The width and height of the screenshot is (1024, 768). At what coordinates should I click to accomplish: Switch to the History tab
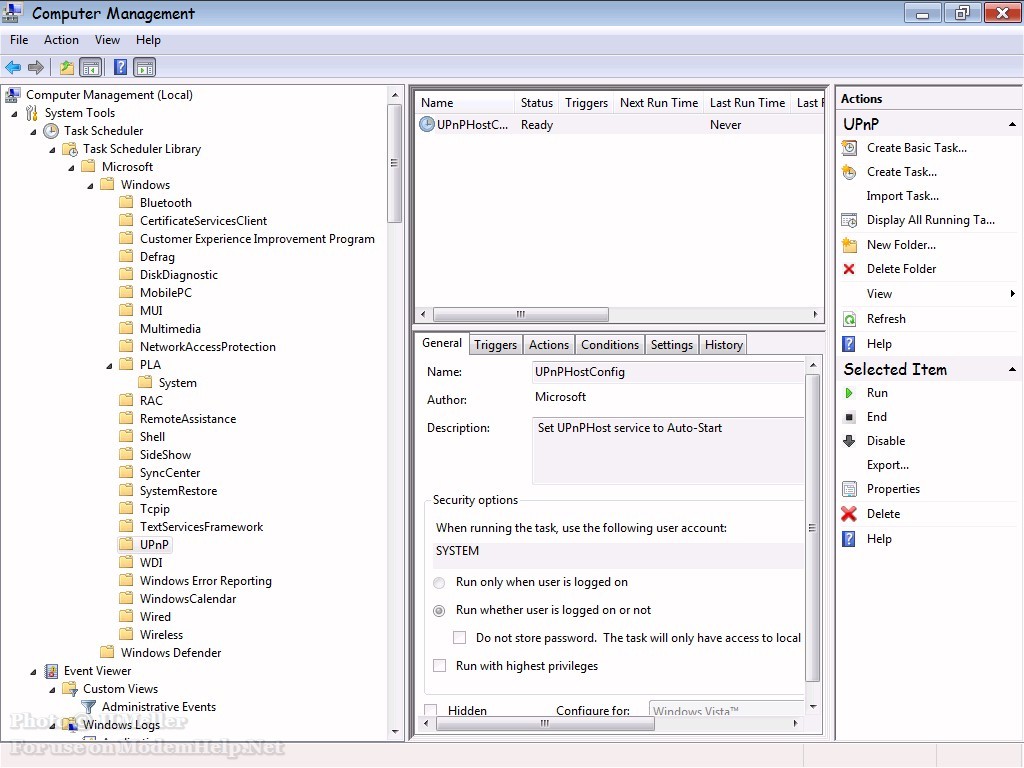click(724, 345)
